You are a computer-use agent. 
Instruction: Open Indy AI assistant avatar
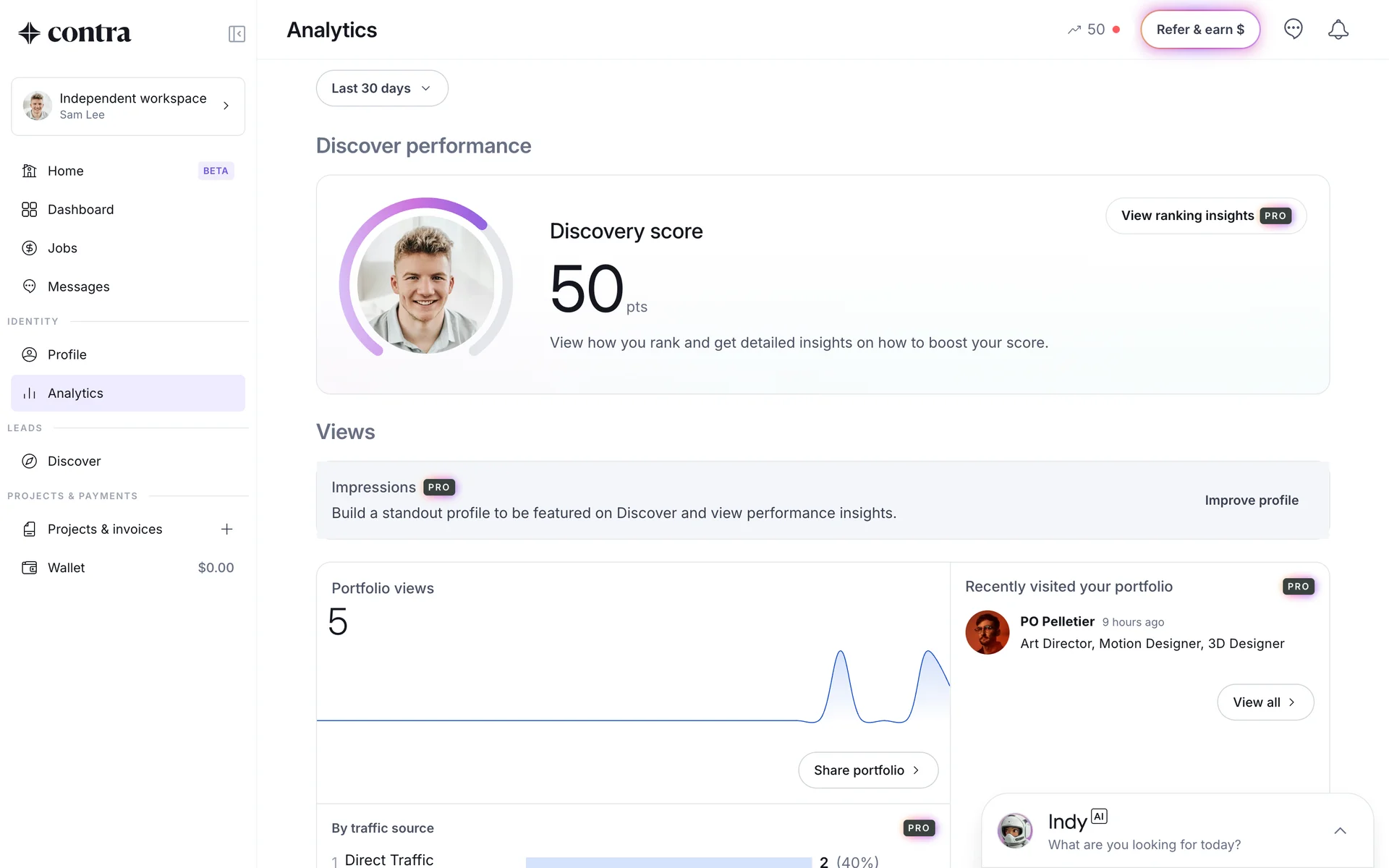tap(1015, 830)
